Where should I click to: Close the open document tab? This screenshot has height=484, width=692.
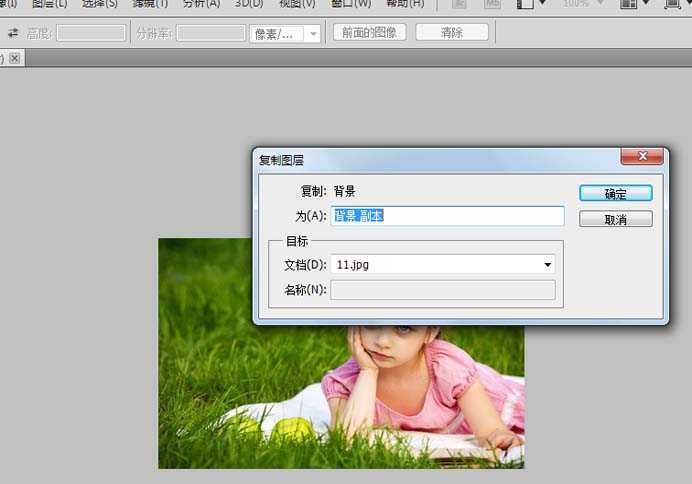[x=15, y=59]
